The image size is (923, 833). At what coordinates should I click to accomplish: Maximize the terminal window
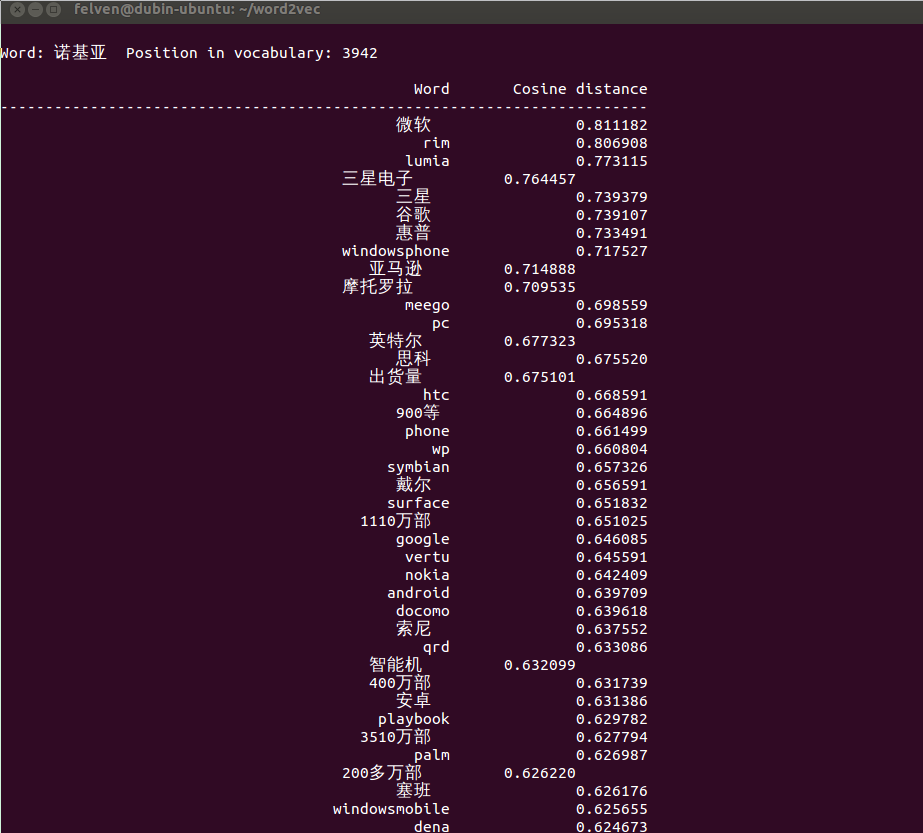click(54, 9)
